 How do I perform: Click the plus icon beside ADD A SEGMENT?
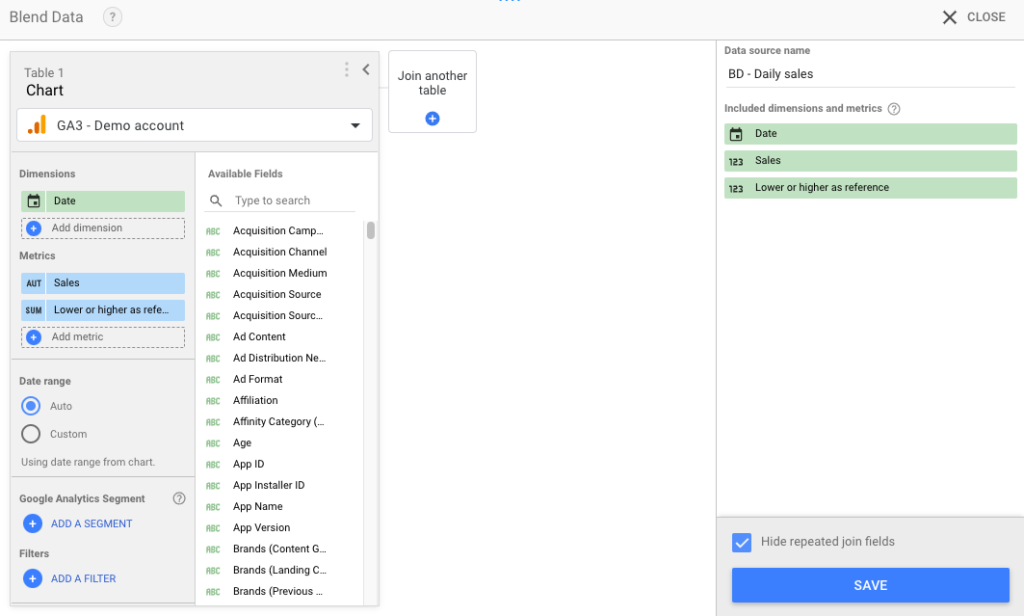tap(33, 523)
